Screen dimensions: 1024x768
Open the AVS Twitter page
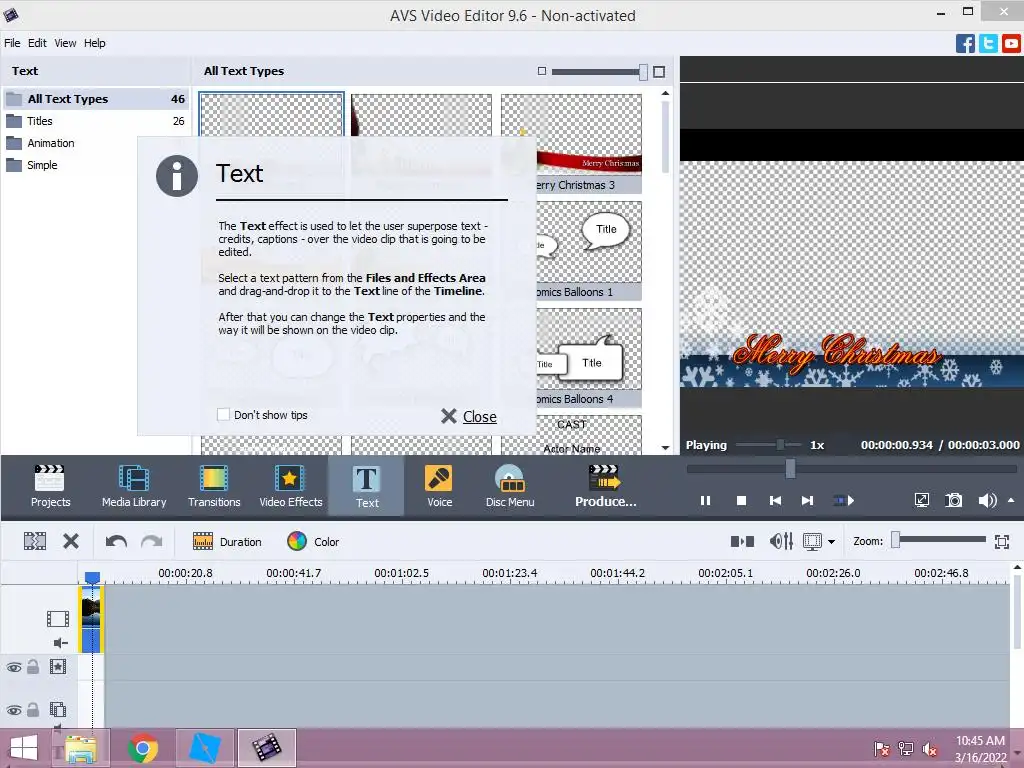coord(988,44)
